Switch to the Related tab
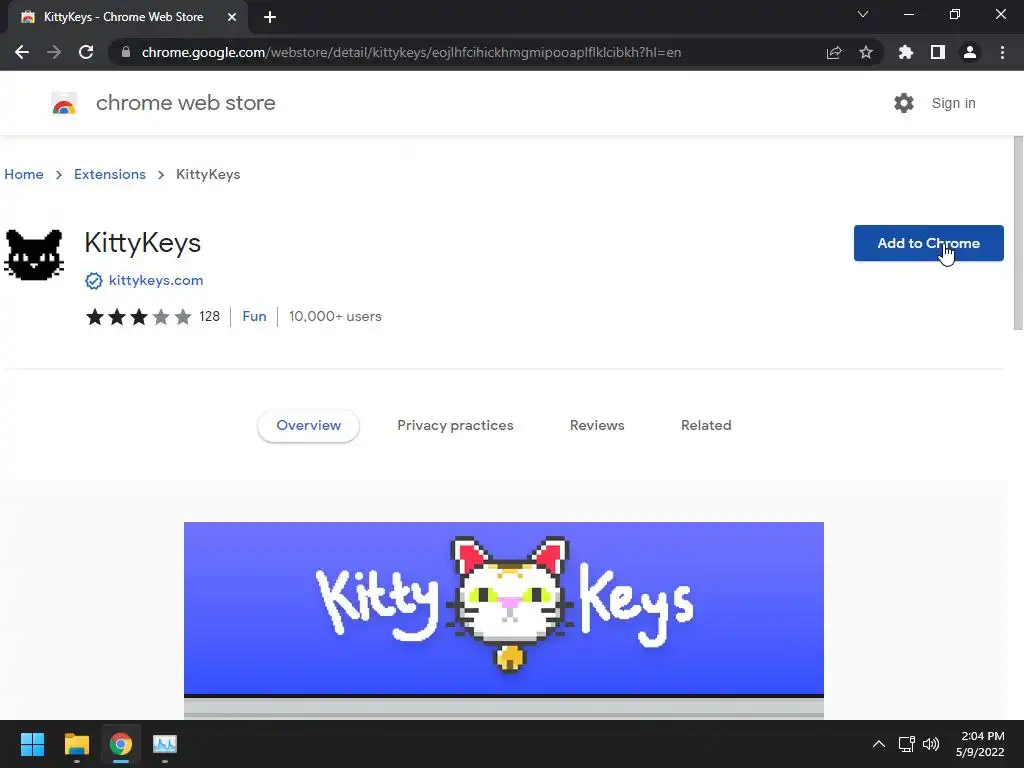Image resolution: width=1024 pixels, height=768 pixels. pyautogui.click(x=706, y=426)
